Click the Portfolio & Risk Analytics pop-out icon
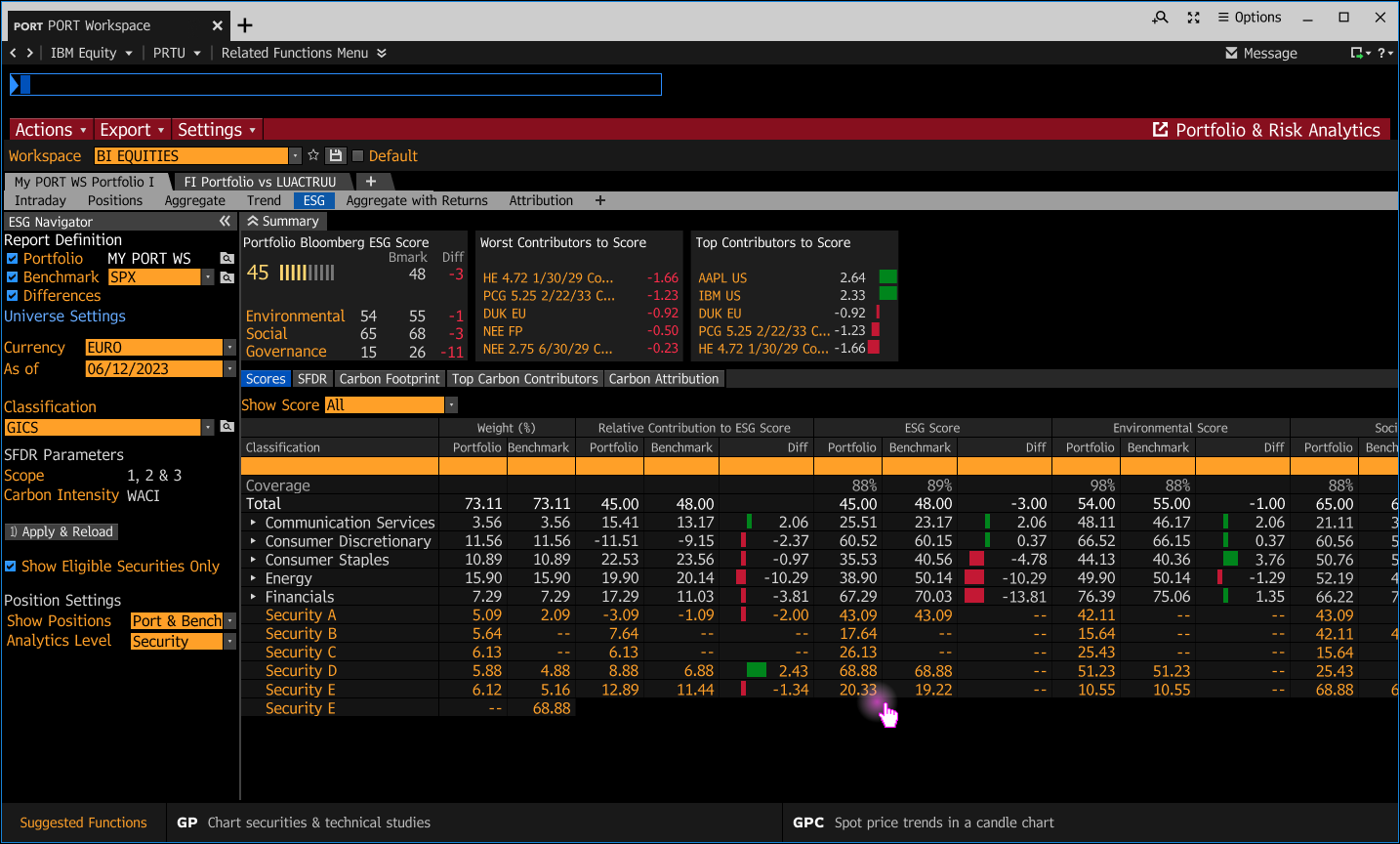Viewport: 1400px width, 844px height. (x=1160, y=130)
